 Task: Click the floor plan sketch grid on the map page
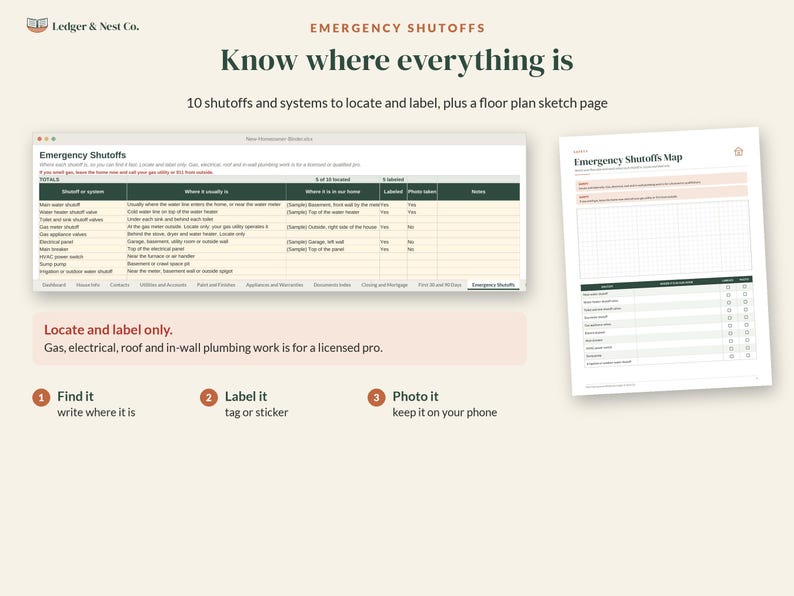click(x=664, y=239)
